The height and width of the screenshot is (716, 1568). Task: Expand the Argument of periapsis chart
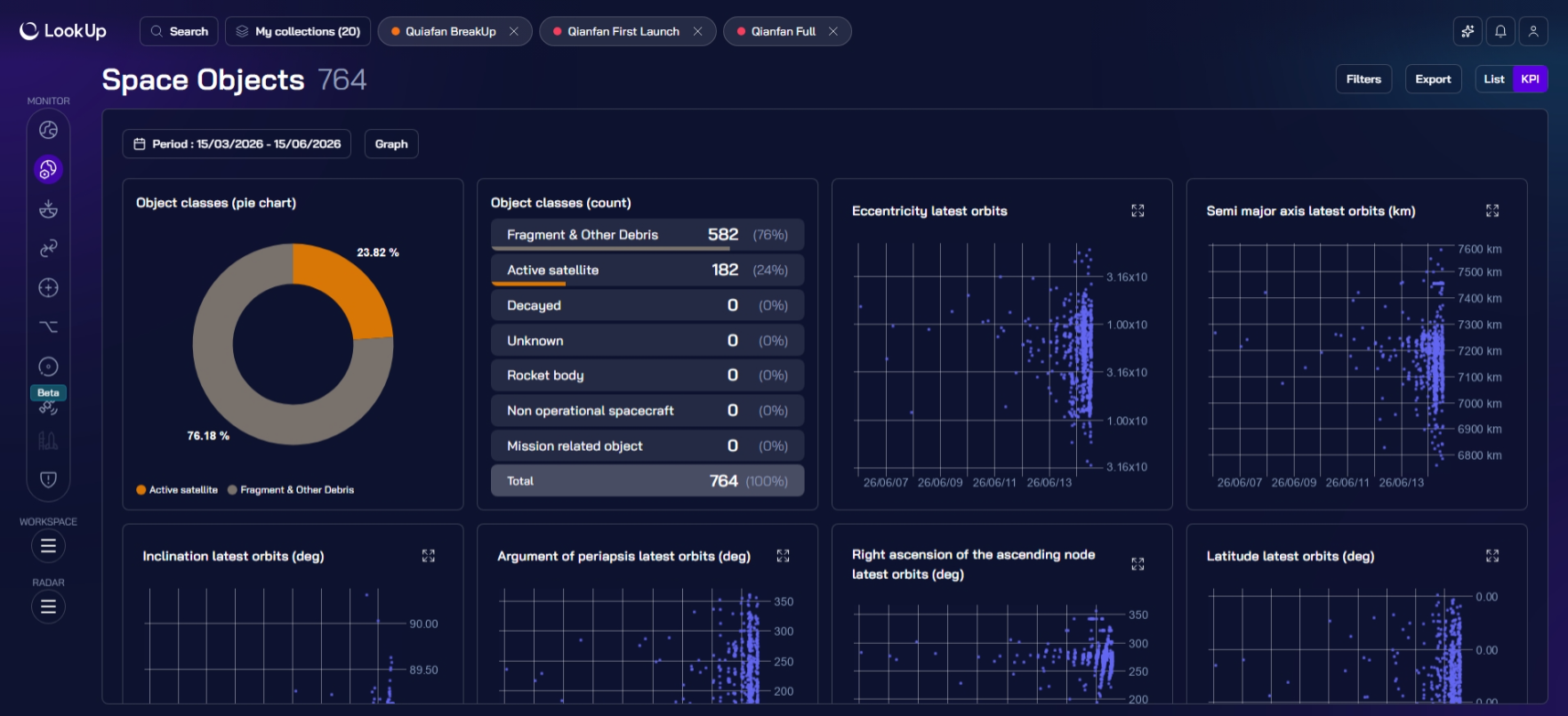[783, 556]
